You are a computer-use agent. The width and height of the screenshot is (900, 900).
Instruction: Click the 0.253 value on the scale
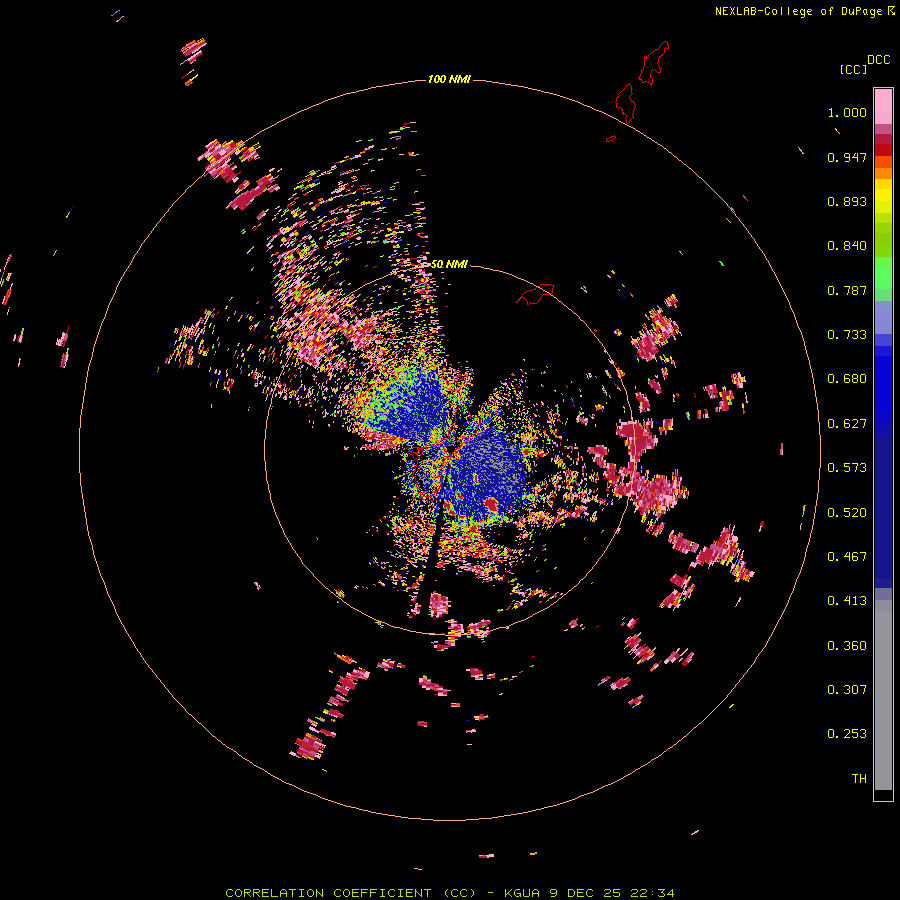coord(847,734)
